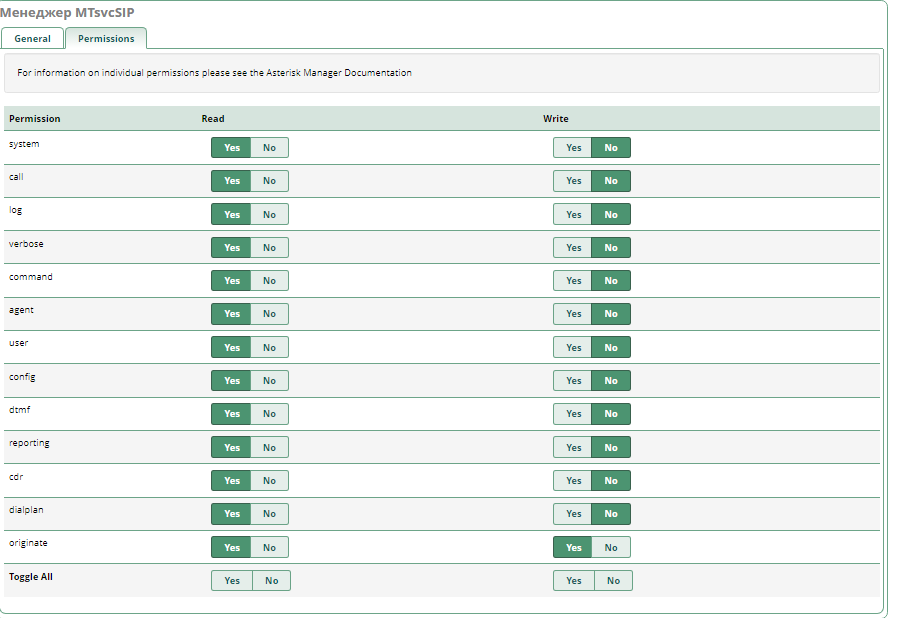Set originate Write permission to No
Viewport: 899px width, 618px height.
[x=611, y=548]
